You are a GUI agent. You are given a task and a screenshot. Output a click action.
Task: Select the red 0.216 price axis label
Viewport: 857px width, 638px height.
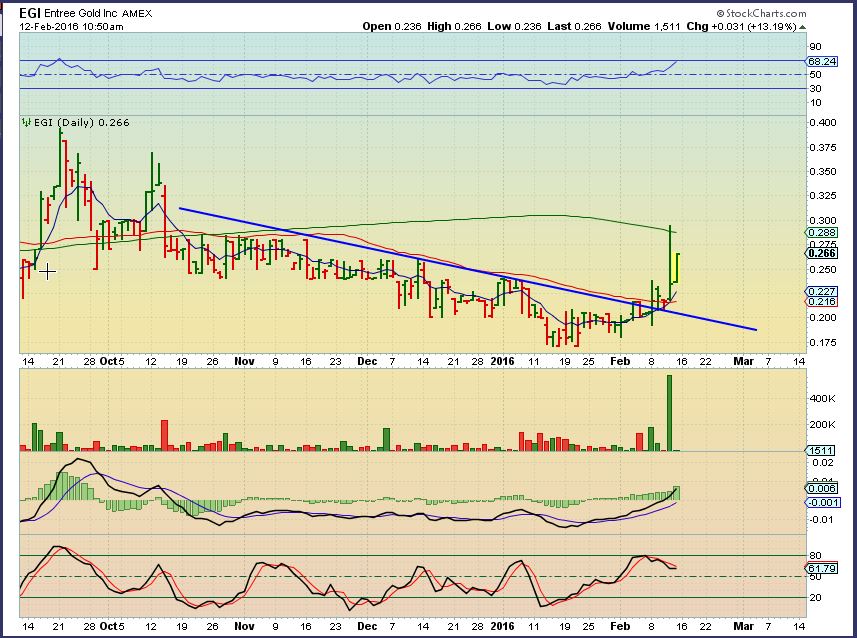[820, 301]
